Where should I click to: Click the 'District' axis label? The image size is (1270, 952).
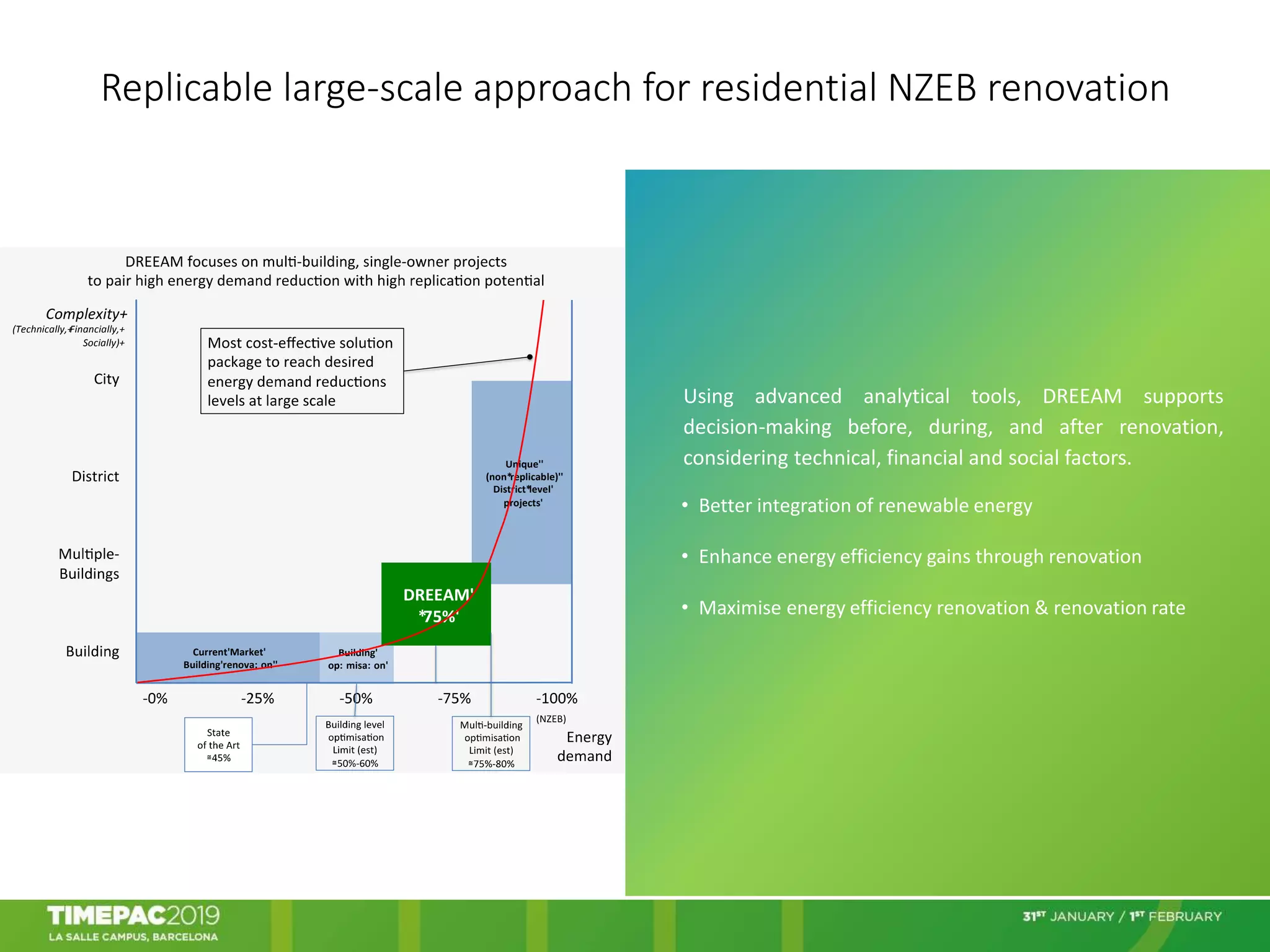pyautogui.click(x=95, y=477)
